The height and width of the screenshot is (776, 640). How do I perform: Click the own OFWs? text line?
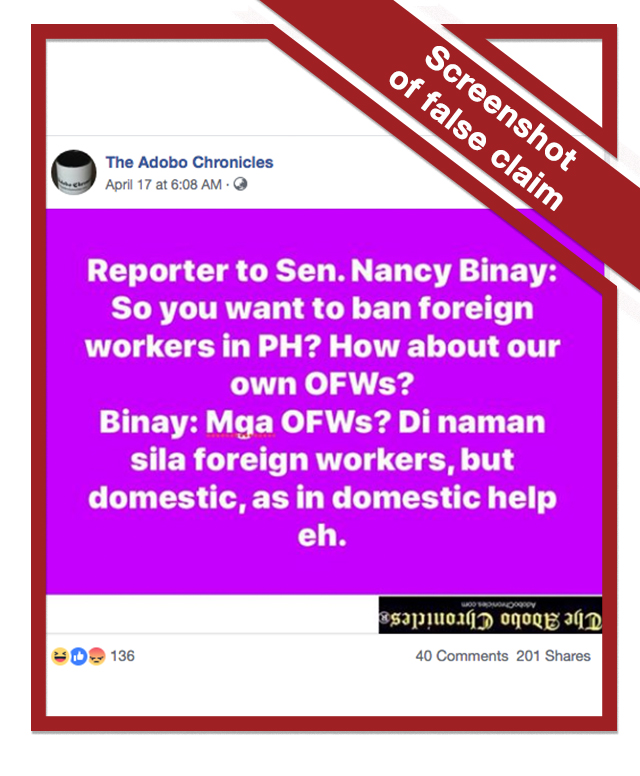pyautogui.click(x=322, y=384)
